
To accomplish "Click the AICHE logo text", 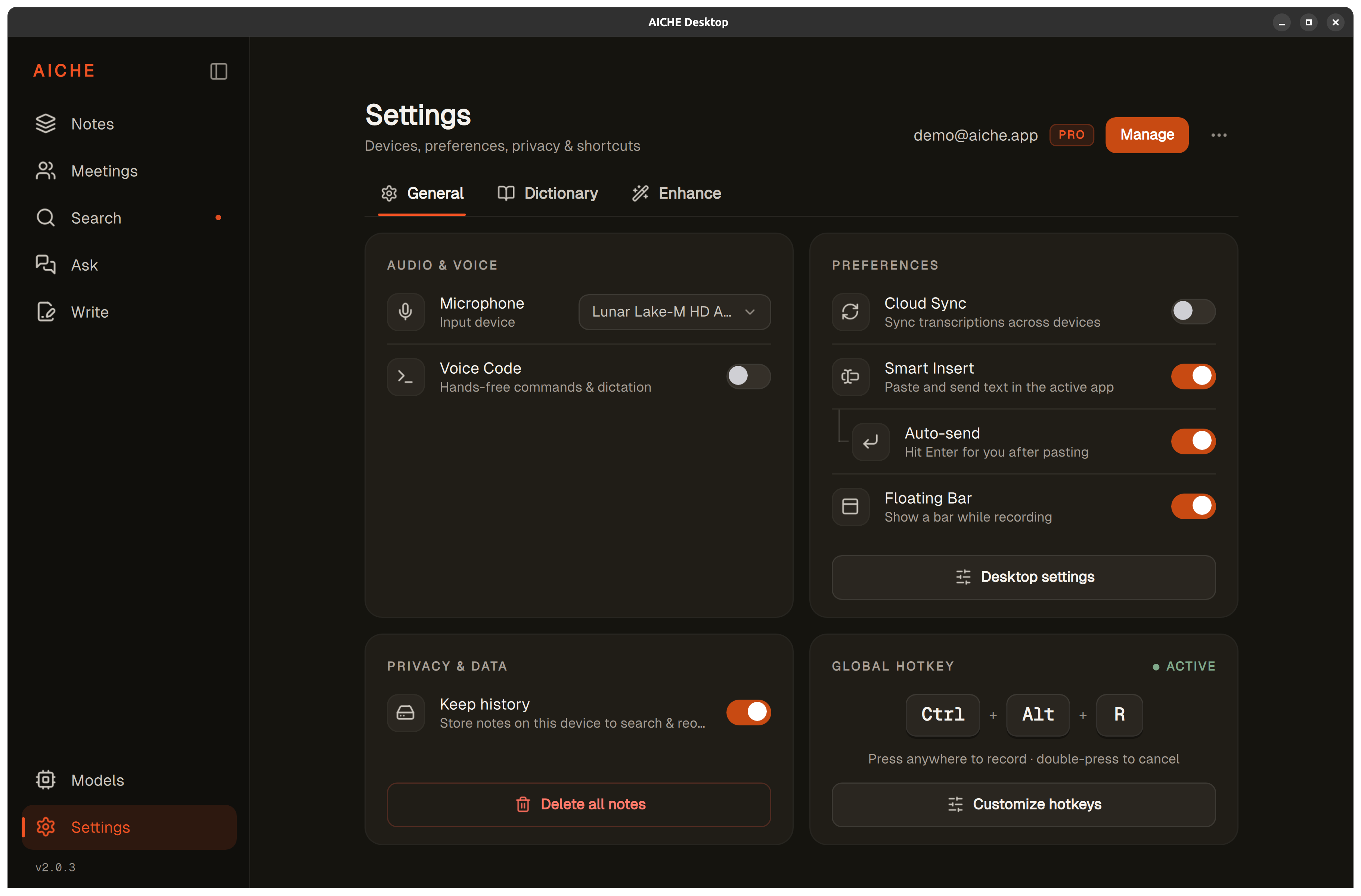I will [64, 71].
